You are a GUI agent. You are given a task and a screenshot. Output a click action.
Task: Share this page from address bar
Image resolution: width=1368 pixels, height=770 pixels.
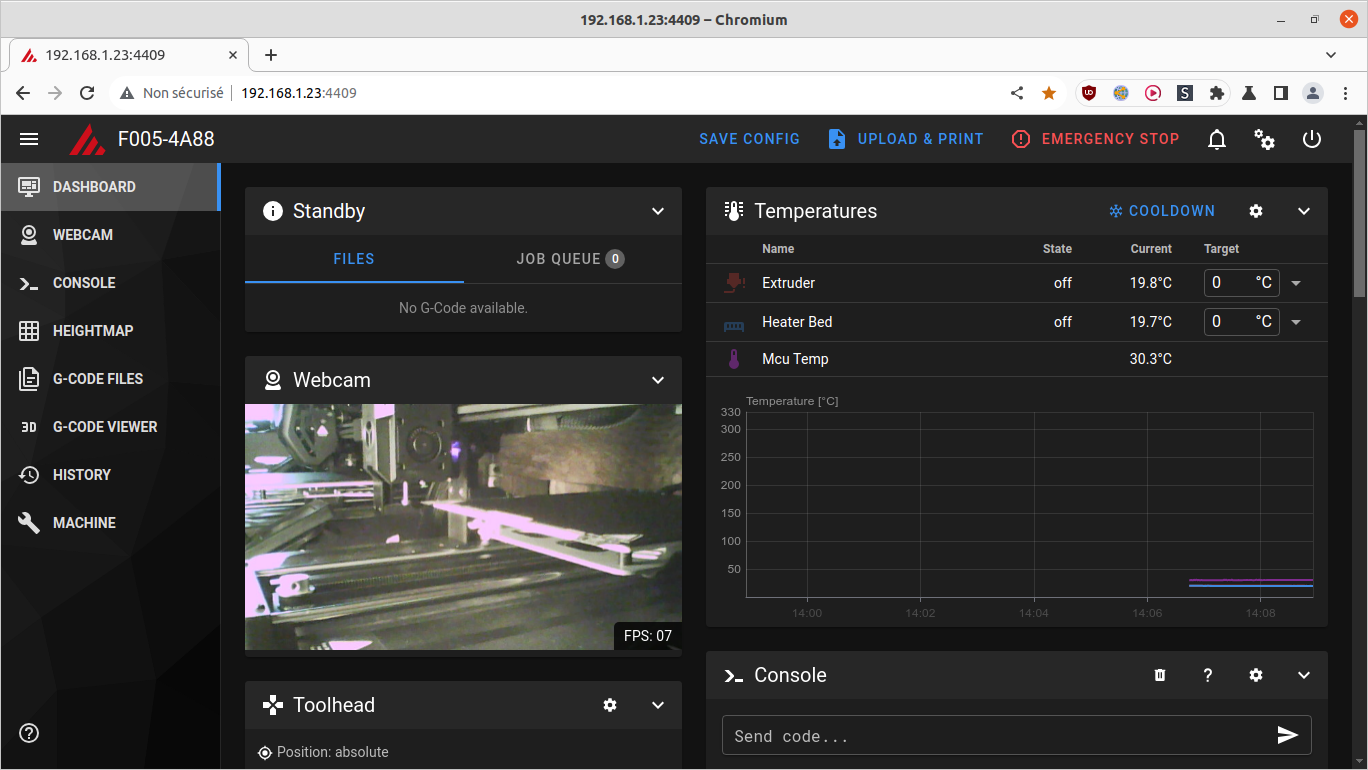pyautogui.click(x=1017, y=93)
